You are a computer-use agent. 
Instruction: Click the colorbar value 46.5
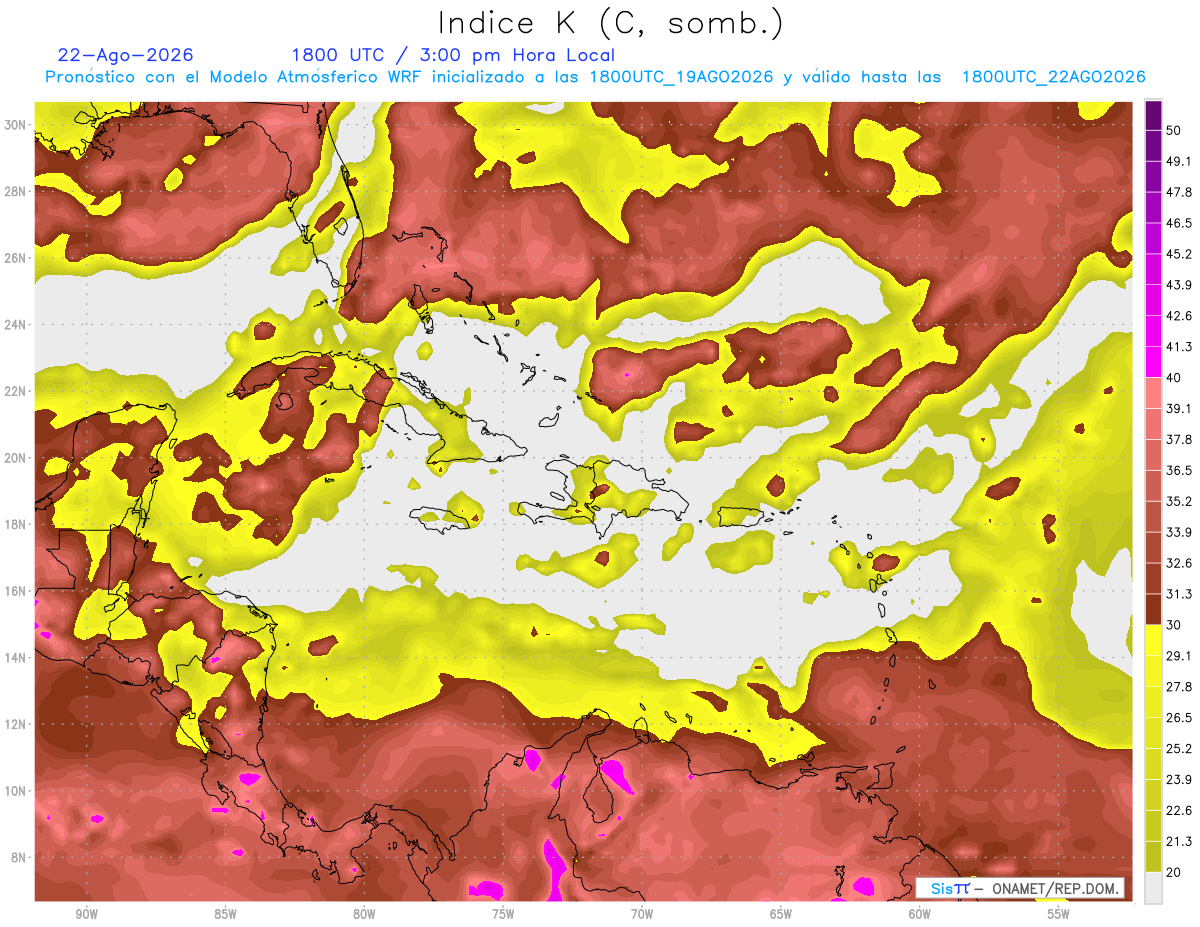click(1179, 224)
